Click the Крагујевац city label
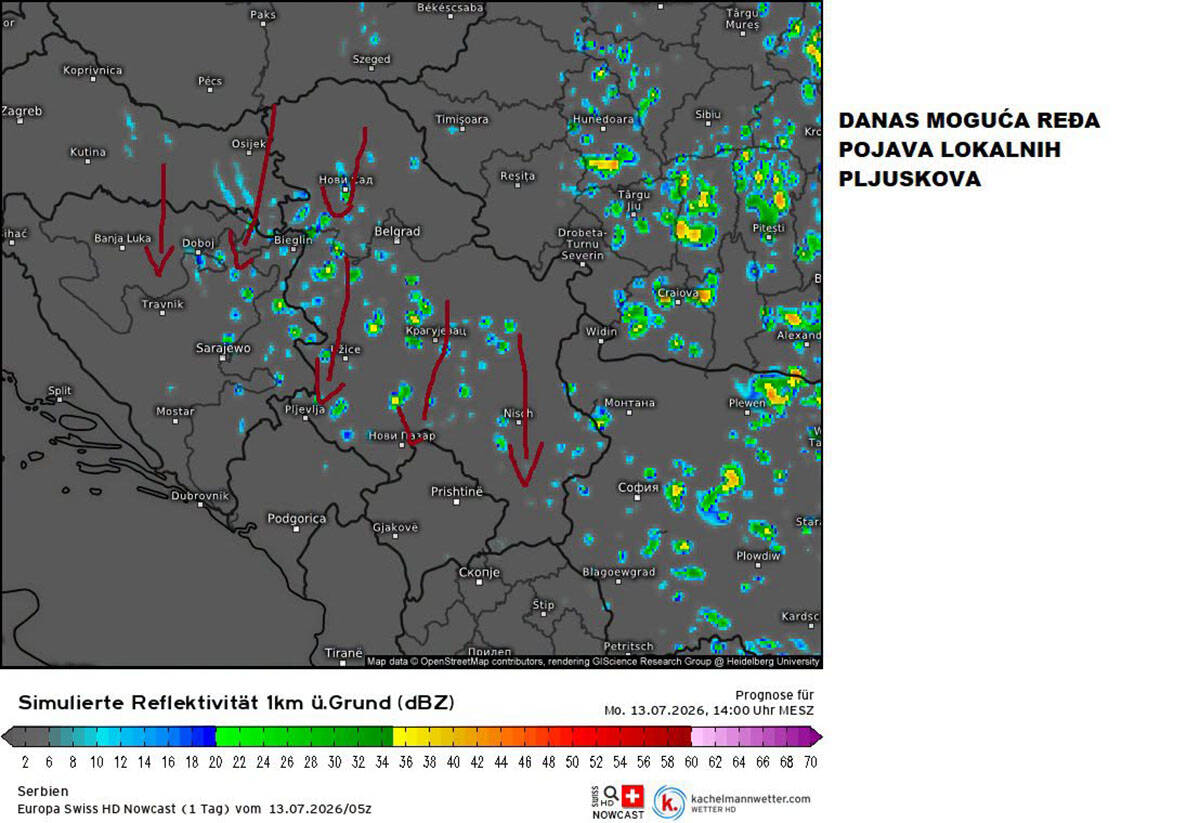The height and width of the screenshot is (823, 1200). (x=436, y=329)
